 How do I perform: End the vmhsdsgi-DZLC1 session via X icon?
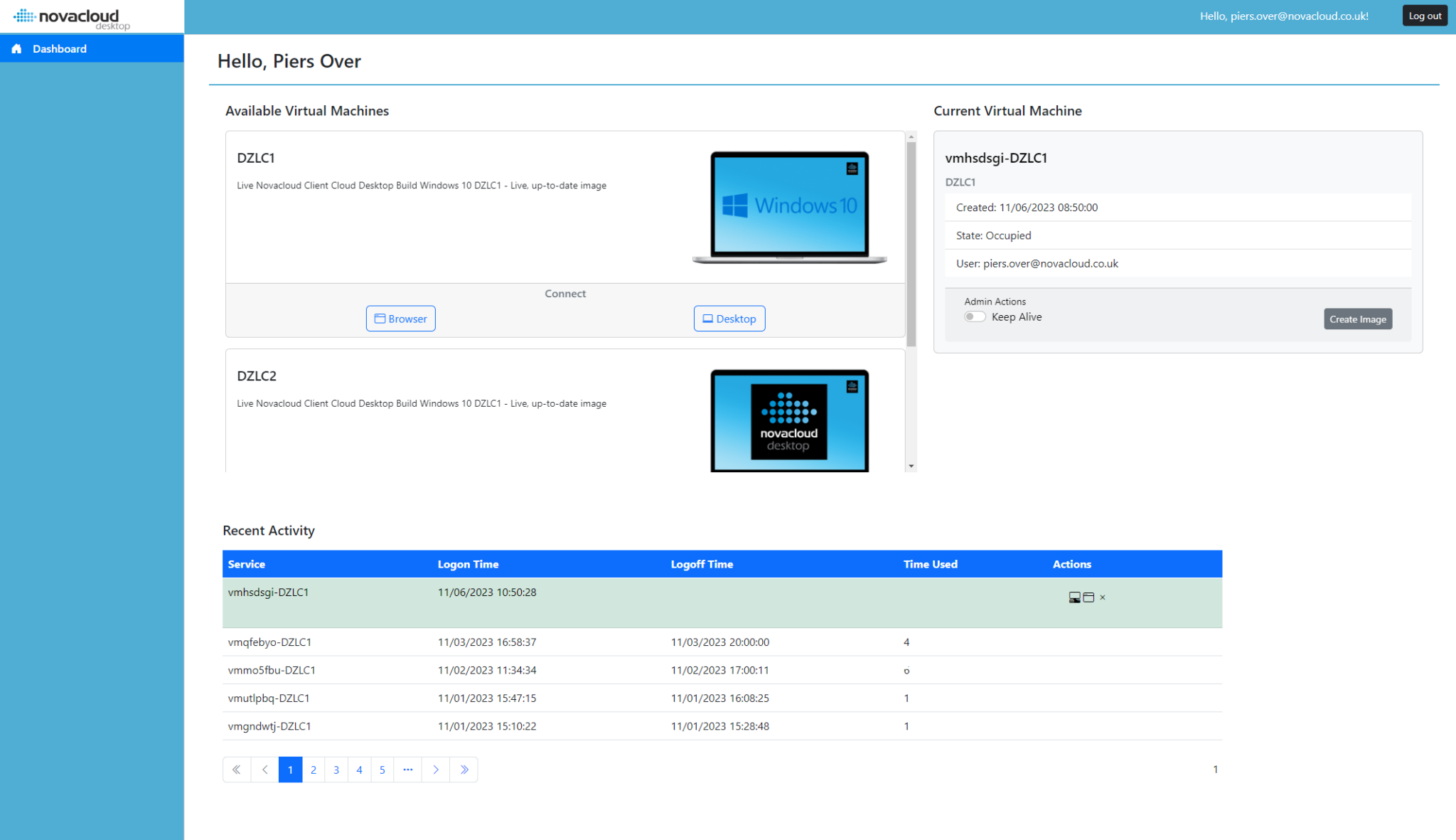[x=1102, y=597]
